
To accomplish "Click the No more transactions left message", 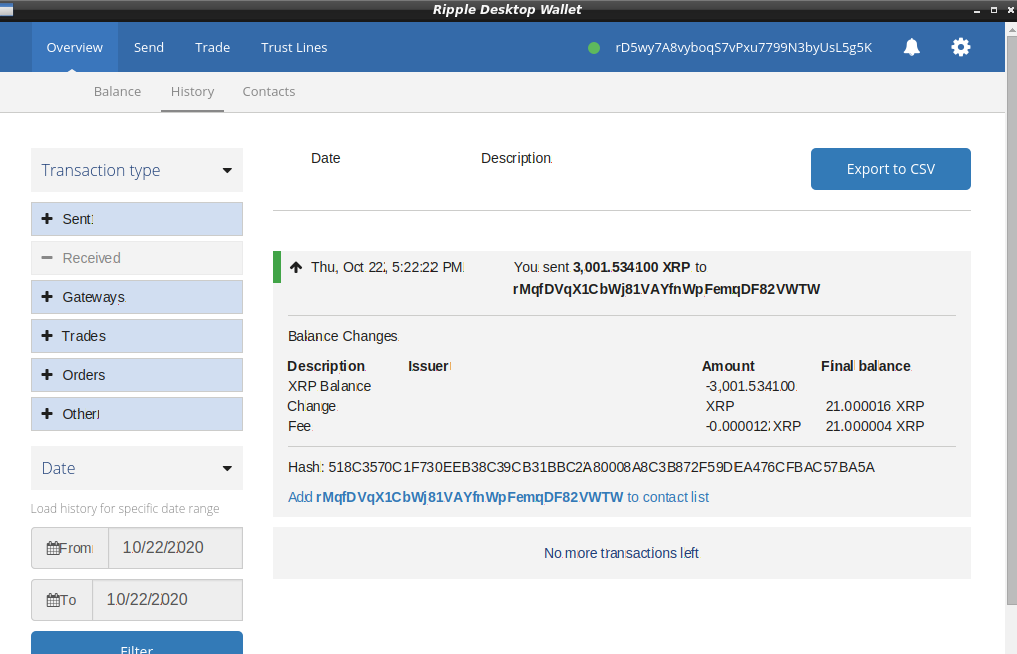I will click(621, 553).
